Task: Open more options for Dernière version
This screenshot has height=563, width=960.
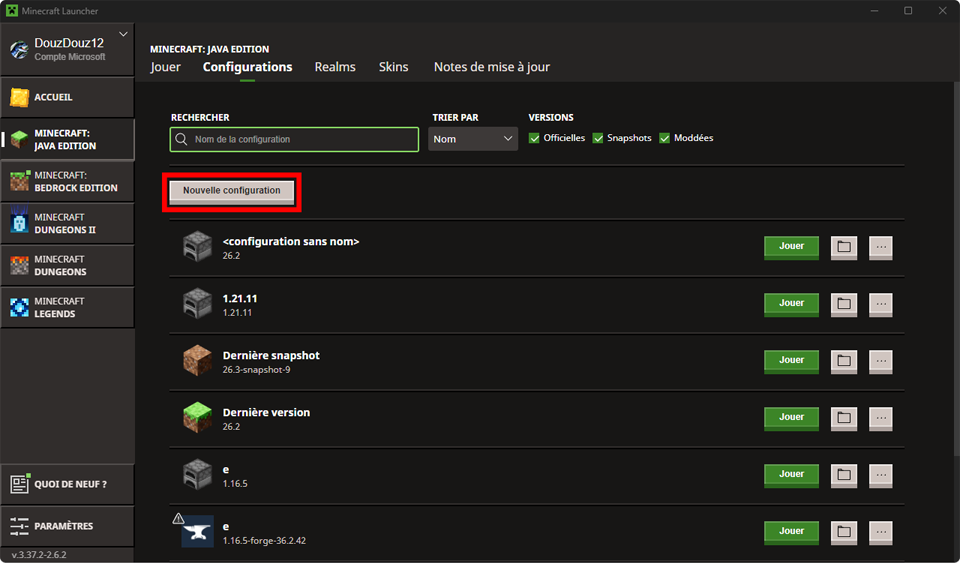Action: click(x=880, y=418)
